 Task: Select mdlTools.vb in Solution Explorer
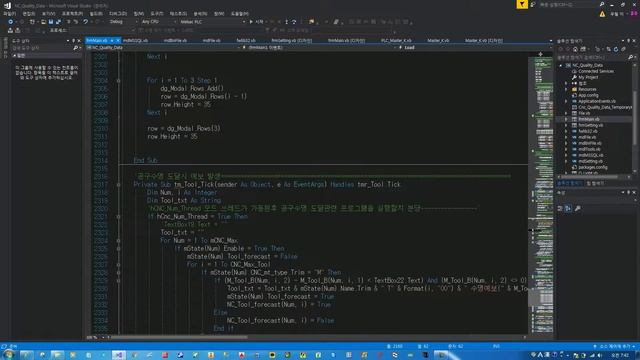tap(589, 149)
